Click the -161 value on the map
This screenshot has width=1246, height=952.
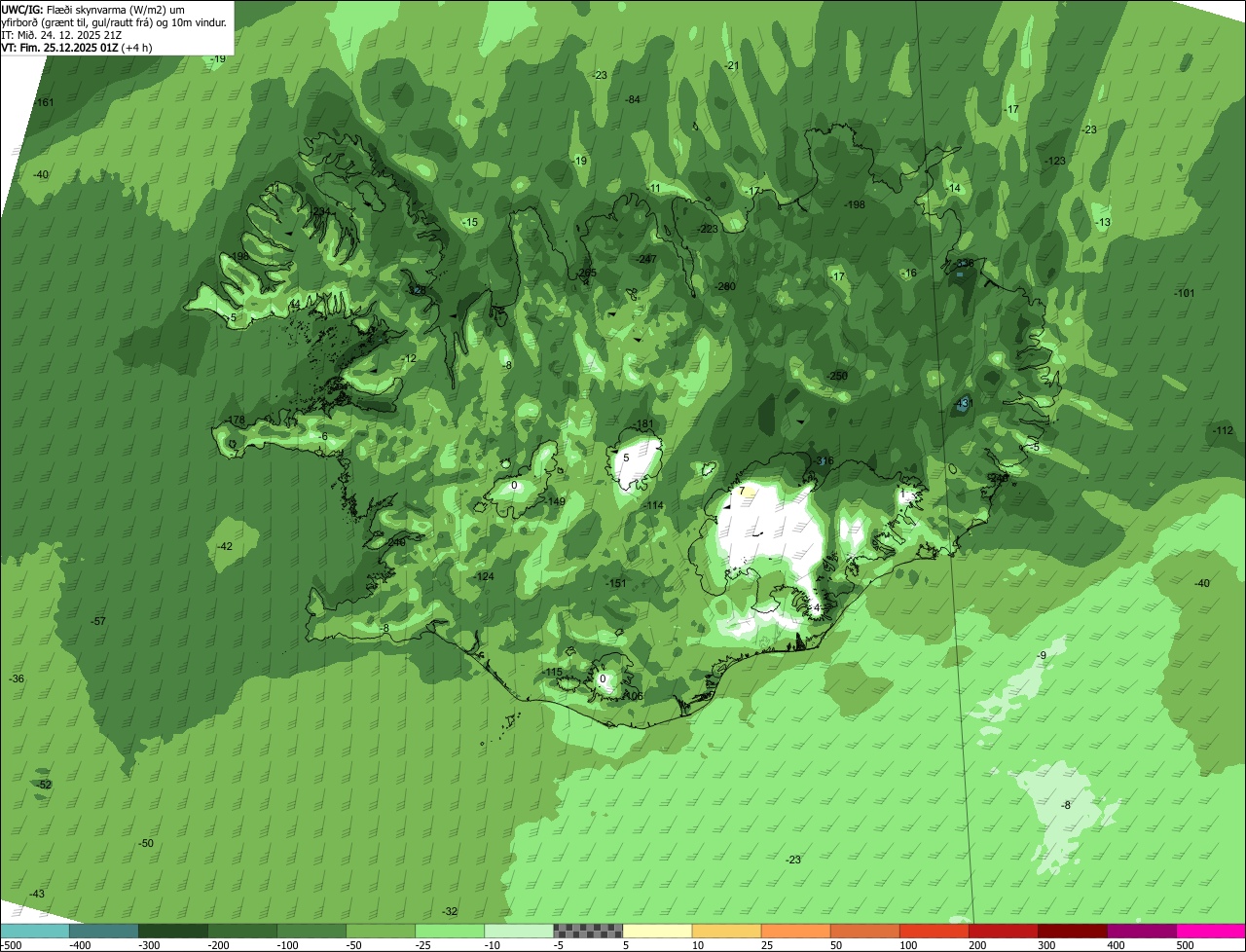click(44, 102)
